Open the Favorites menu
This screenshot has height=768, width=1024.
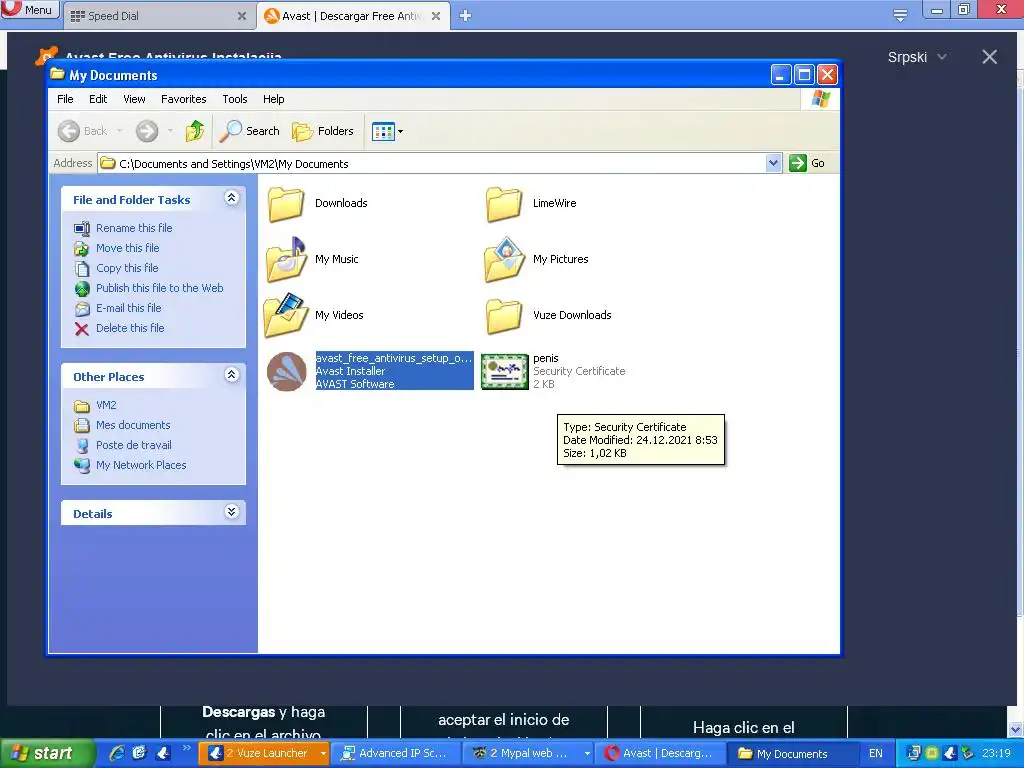pyautogui.click(x=184, y=99)
